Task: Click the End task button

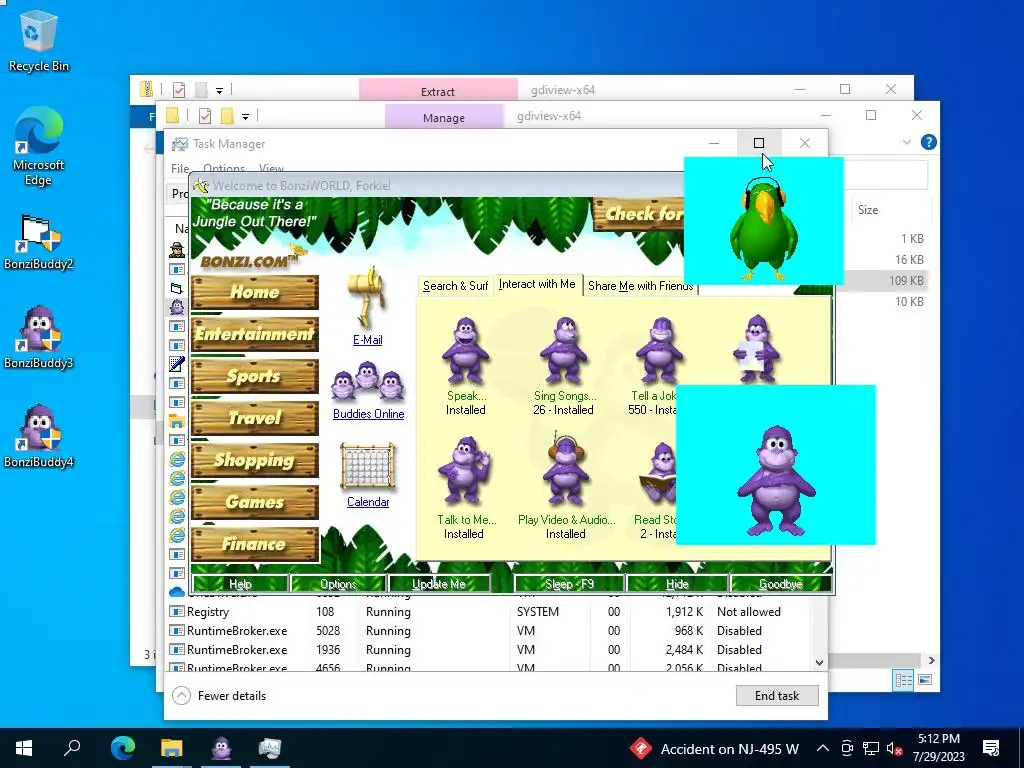Action: pyautogui.click(x=777, y=696)
